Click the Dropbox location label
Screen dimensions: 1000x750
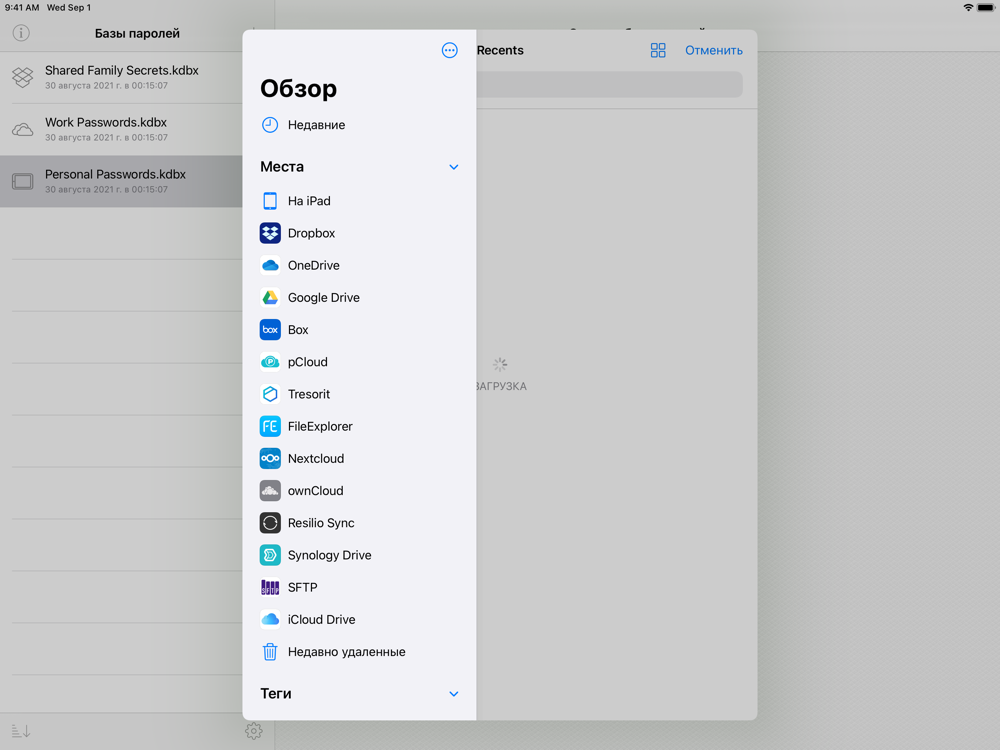pyautogui.click(x=311, y=233)
